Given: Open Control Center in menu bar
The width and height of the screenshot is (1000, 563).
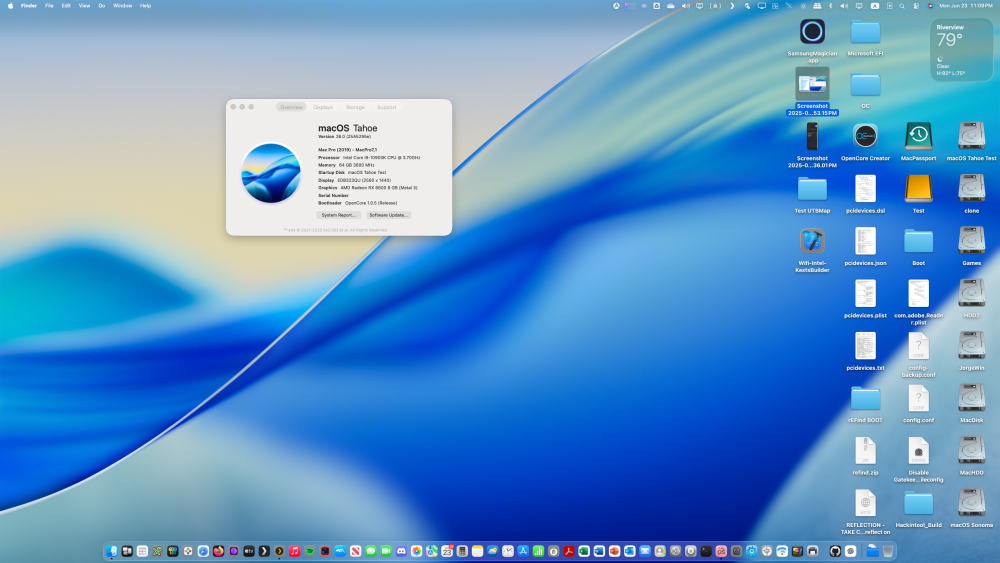Looking at the screenshot, I should tap(916, 6).
